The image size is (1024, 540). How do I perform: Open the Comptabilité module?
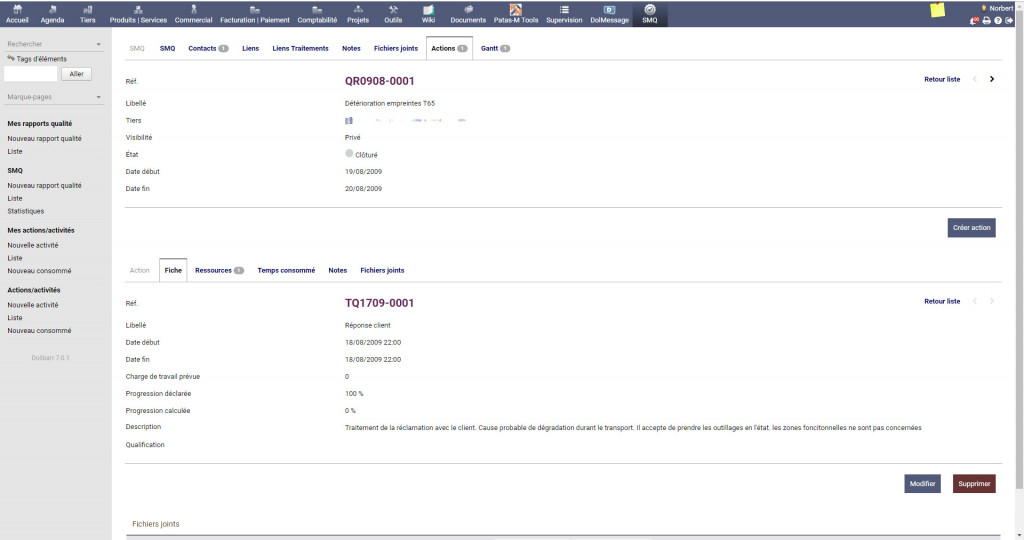pos(317,14)
